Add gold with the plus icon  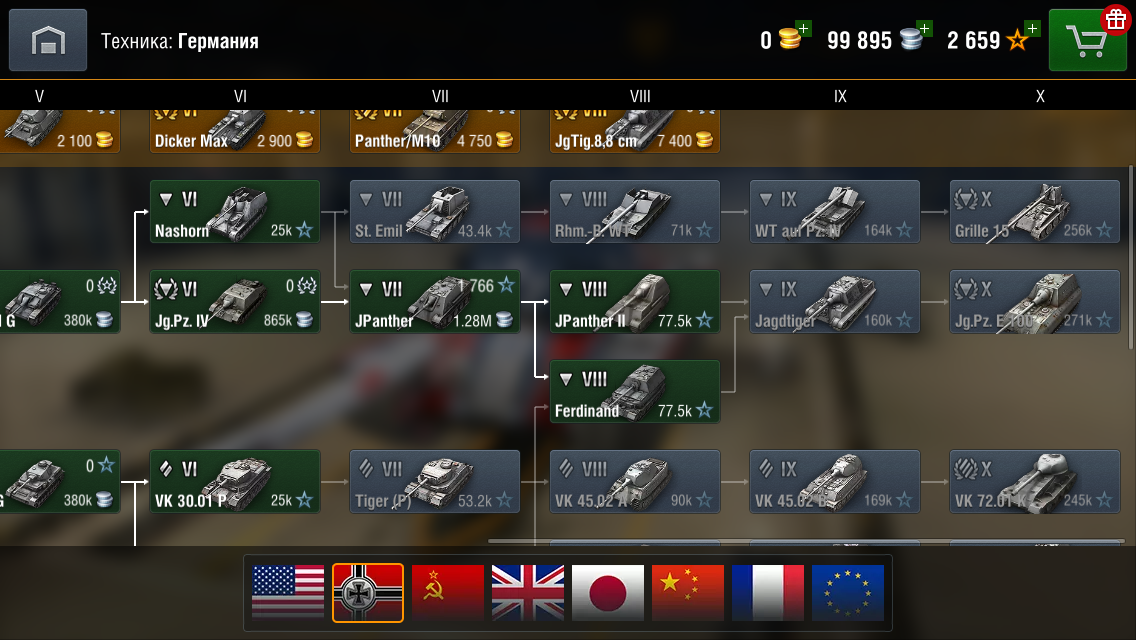click(x=803, y=29)
